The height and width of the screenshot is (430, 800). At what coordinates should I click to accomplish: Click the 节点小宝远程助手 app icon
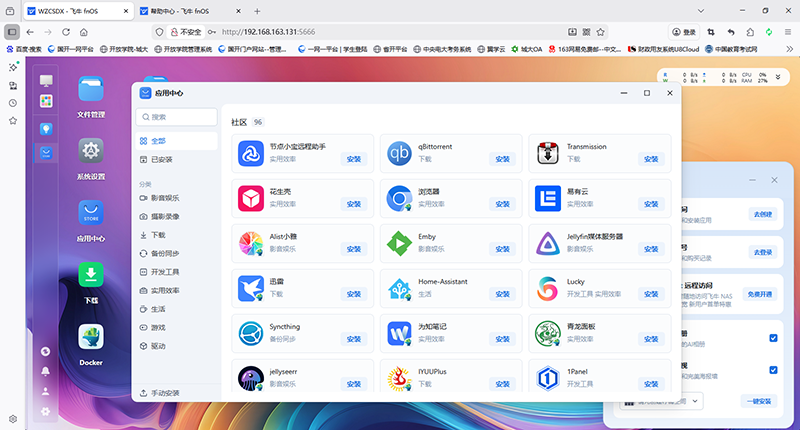click(251, 153)
